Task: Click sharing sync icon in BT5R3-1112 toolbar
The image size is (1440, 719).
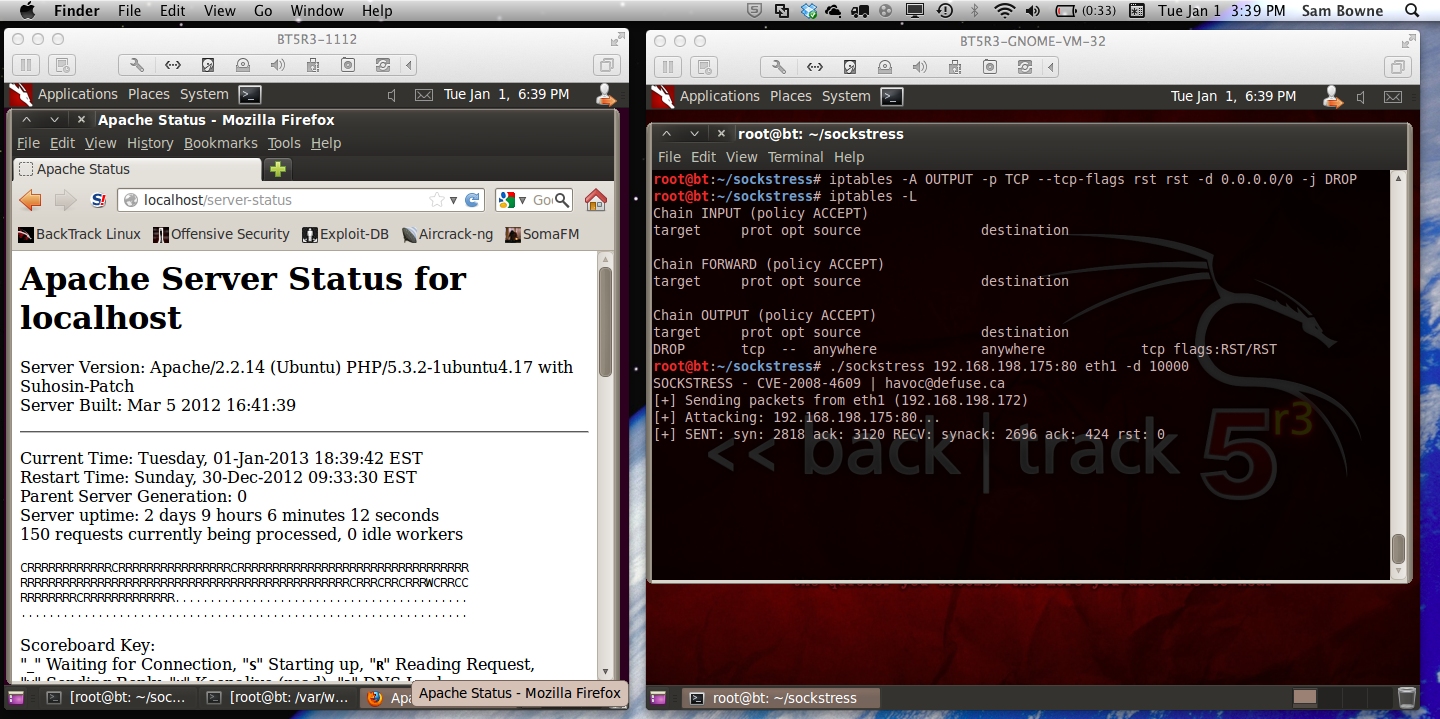Action: click(x=383, y=65)
